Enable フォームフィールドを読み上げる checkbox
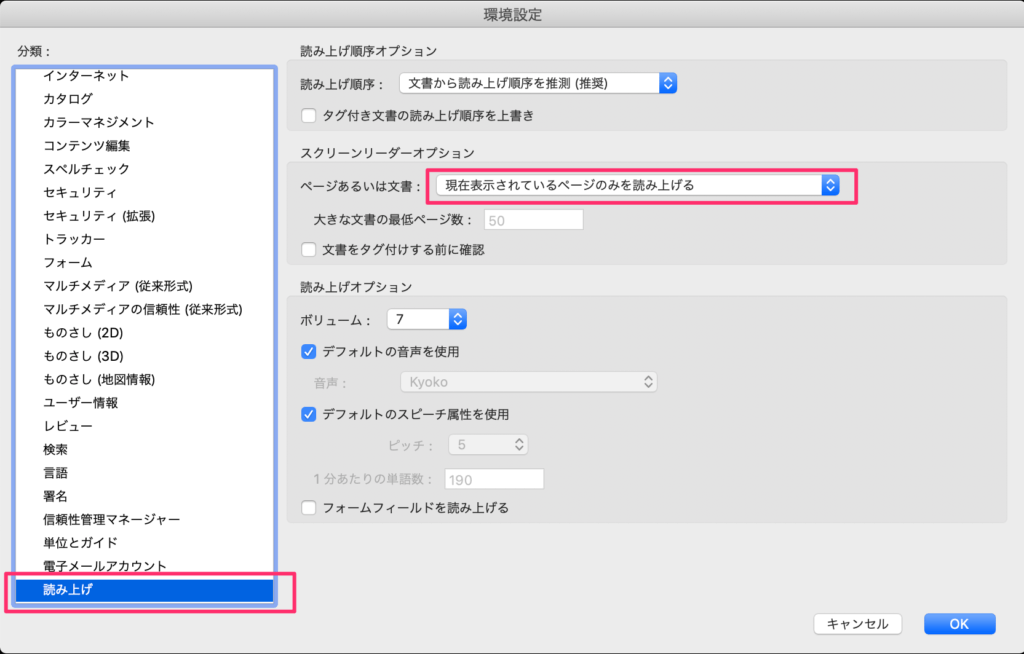Image resolution: width=1024 pixels, height=654 pixels. (310, 508)
